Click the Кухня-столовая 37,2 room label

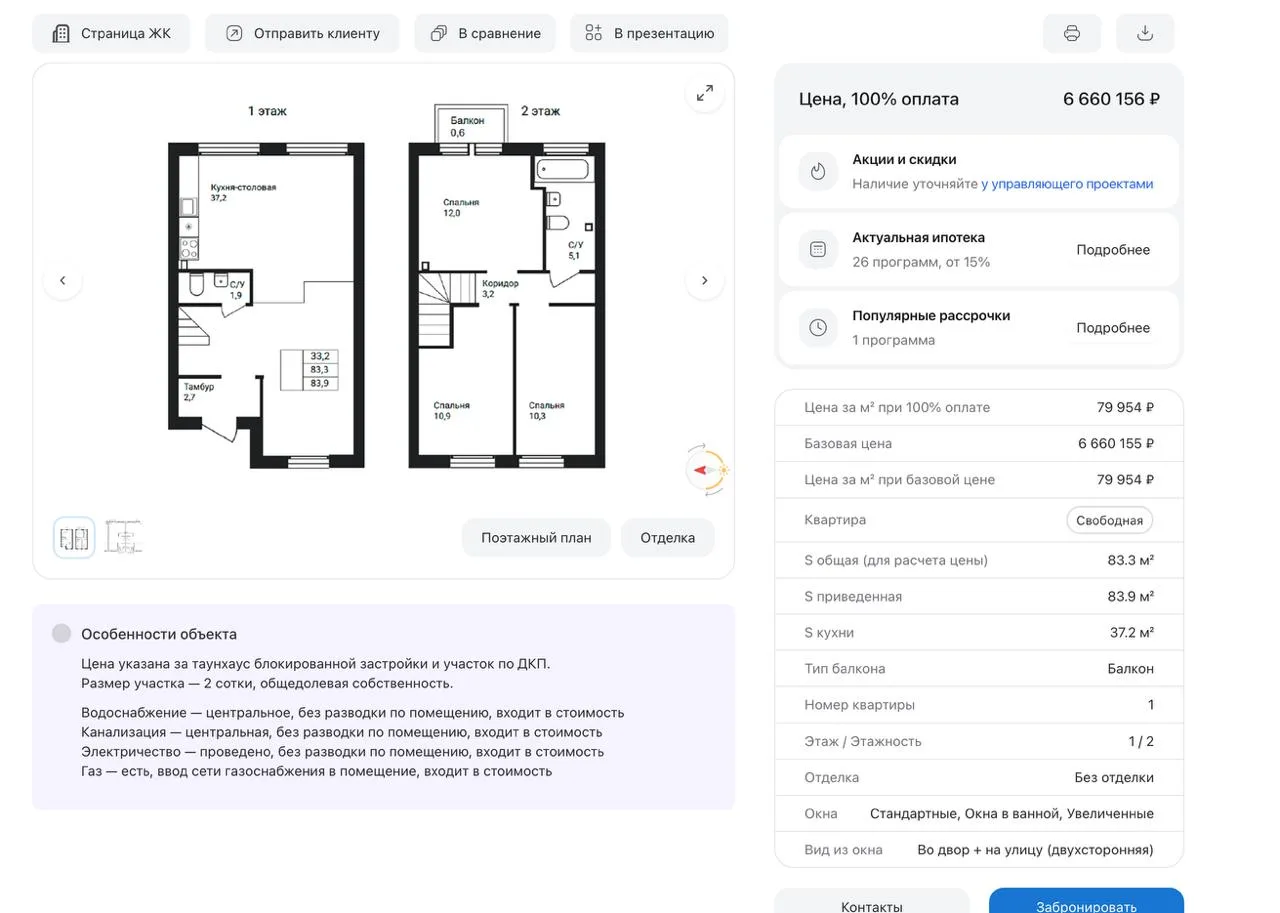pos(243,192)
